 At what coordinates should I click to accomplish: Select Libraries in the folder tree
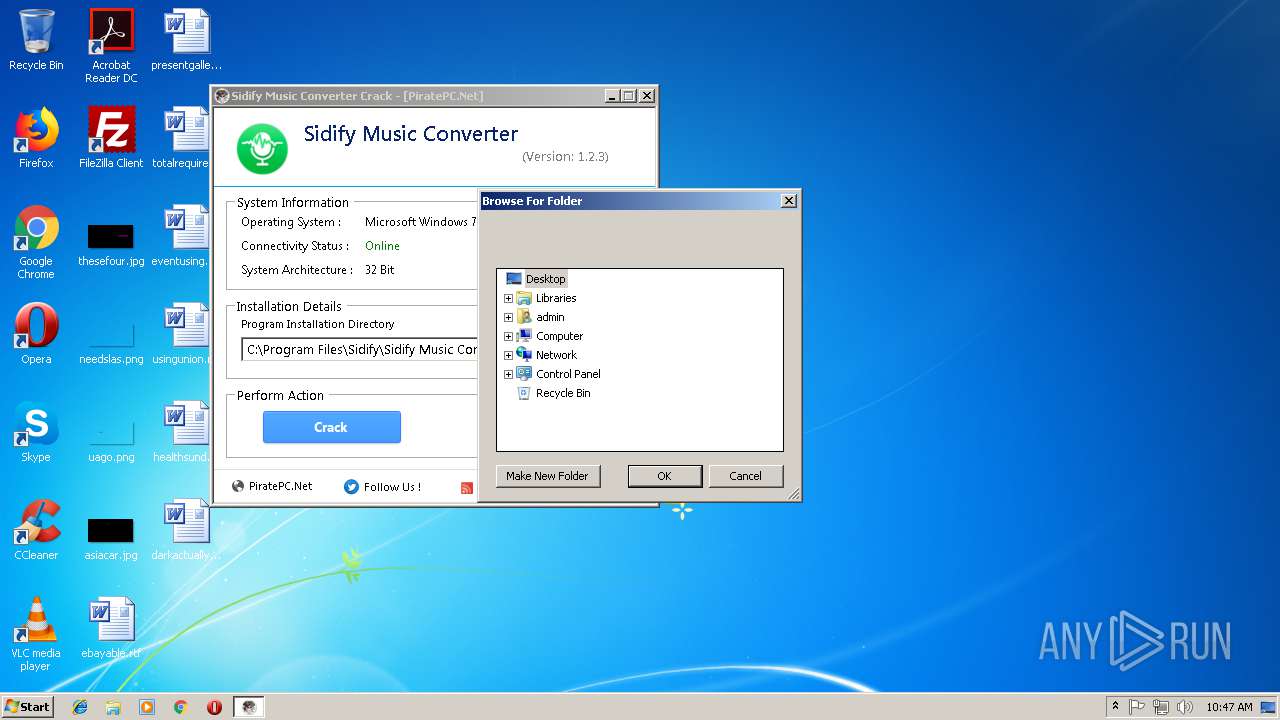pyautogui.click(x=556, y=298)
